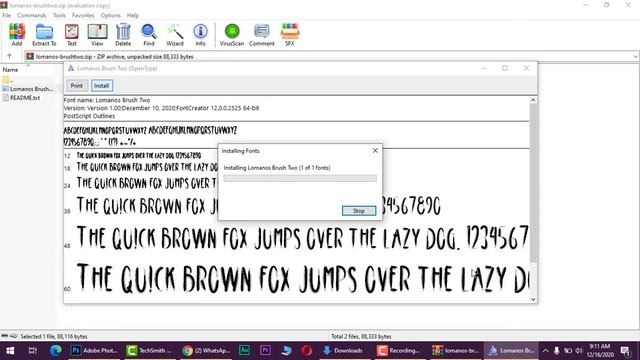This screenshot has height=360, width=640.
Task: Open the Options menu
Action: click(x=111, y=15)
